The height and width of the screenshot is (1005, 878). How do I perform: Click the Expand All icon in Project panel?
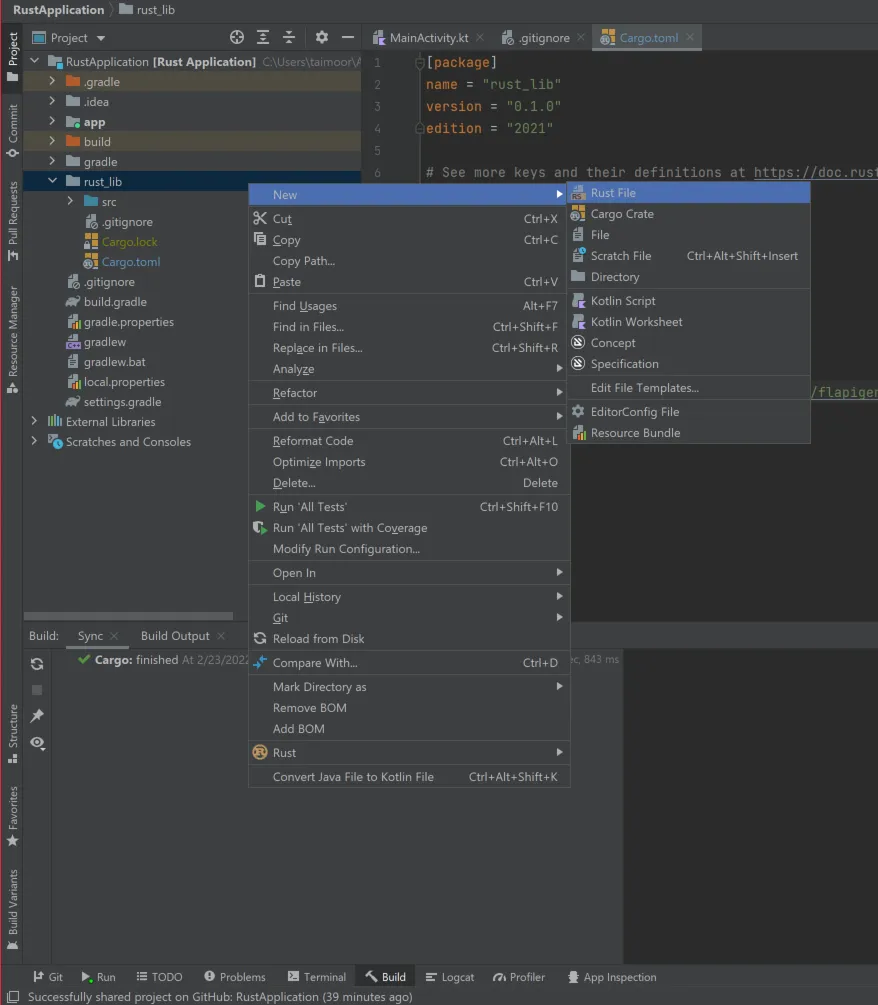[263, 37]
